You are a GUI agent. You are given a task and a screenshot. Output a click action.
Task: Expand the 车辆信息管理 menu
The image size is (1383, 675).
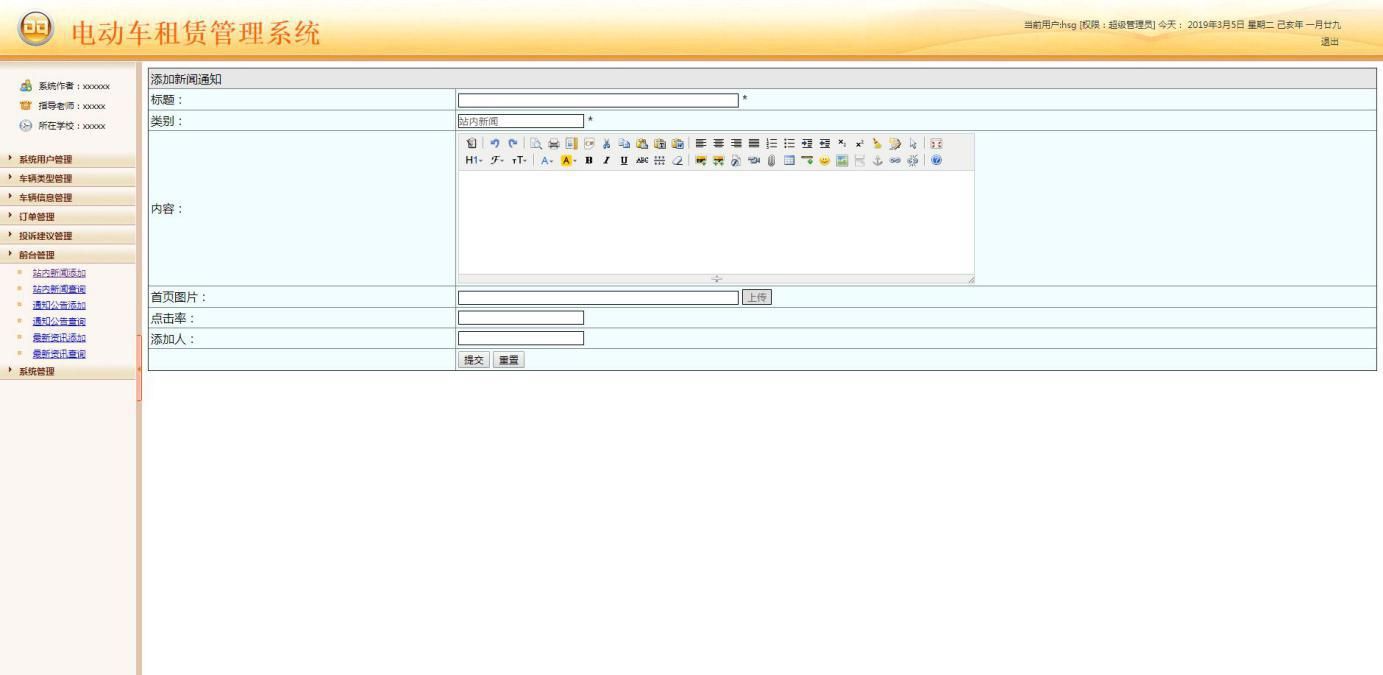[69, 197]
